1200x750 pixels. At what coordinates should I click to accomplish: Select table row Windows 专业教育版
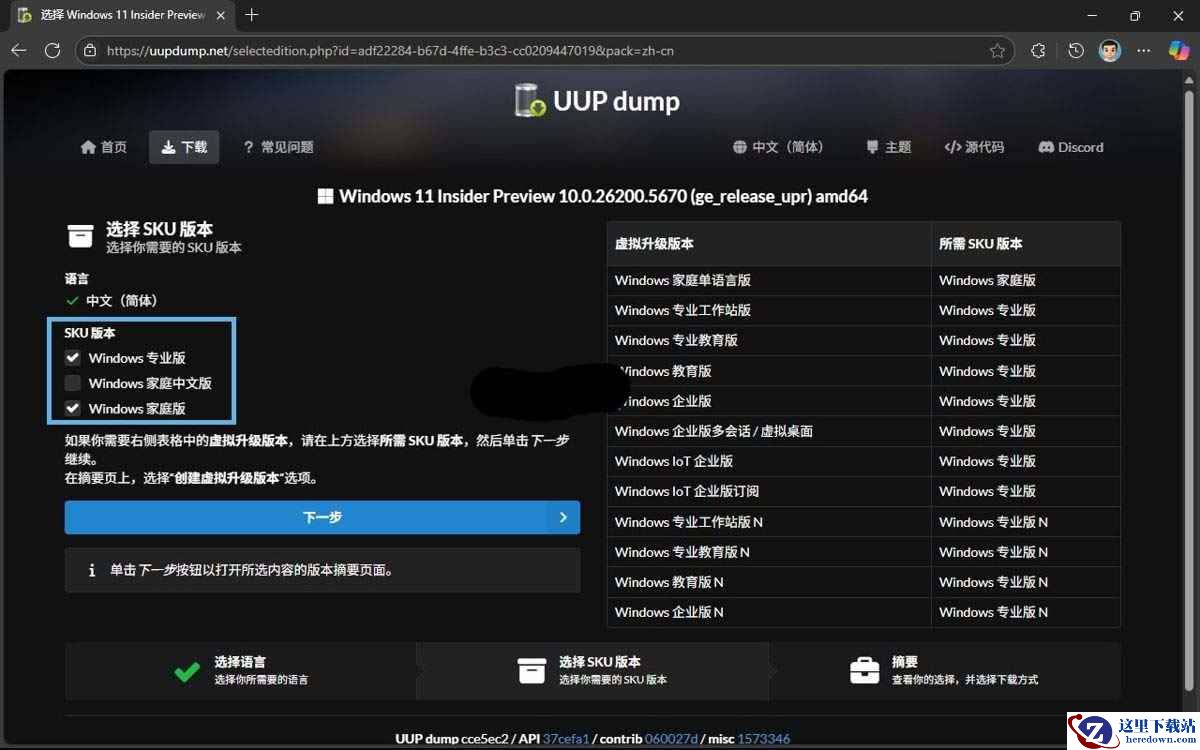(863, 340)
